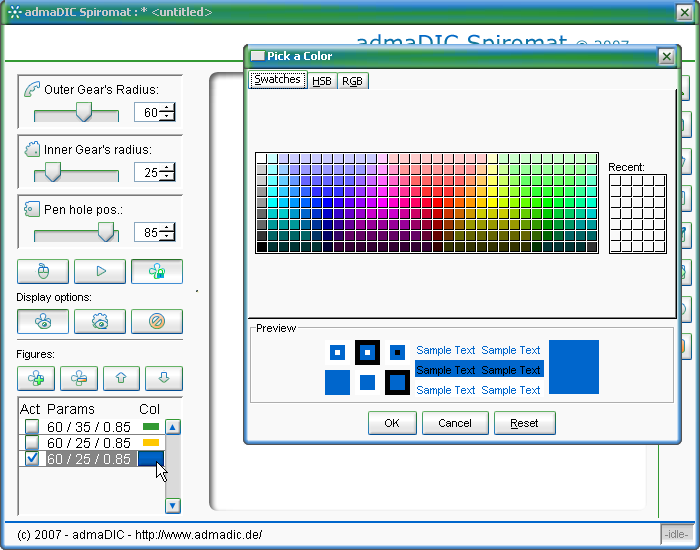
Task: Click the mouse-draw mode icon button
Action: pyautogui.click(x=43, y=271)
